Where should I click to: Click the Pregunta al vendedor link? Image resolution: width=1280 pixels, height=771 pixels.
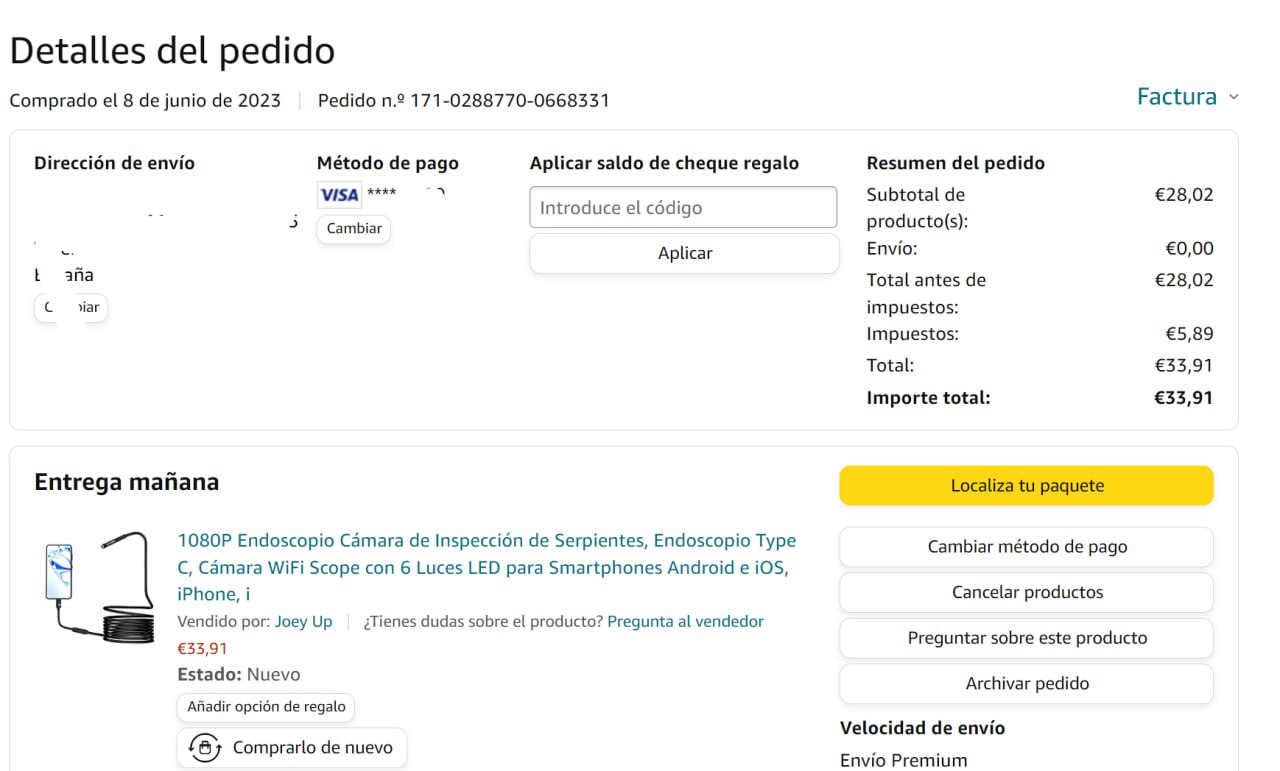(x=685, y=622)
